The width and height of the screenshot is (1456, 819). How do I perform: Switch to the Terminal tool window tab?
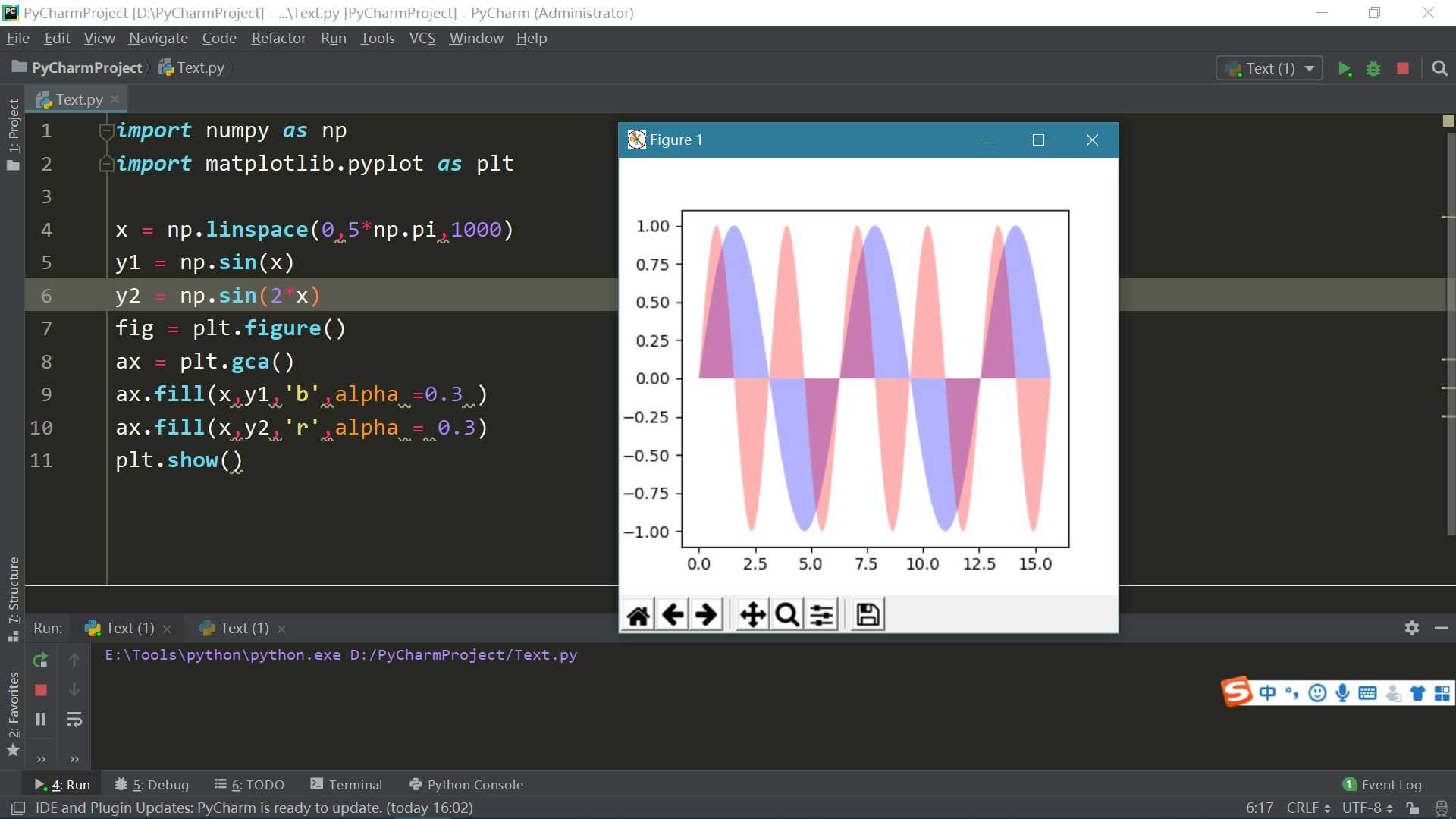pos(347,785)
